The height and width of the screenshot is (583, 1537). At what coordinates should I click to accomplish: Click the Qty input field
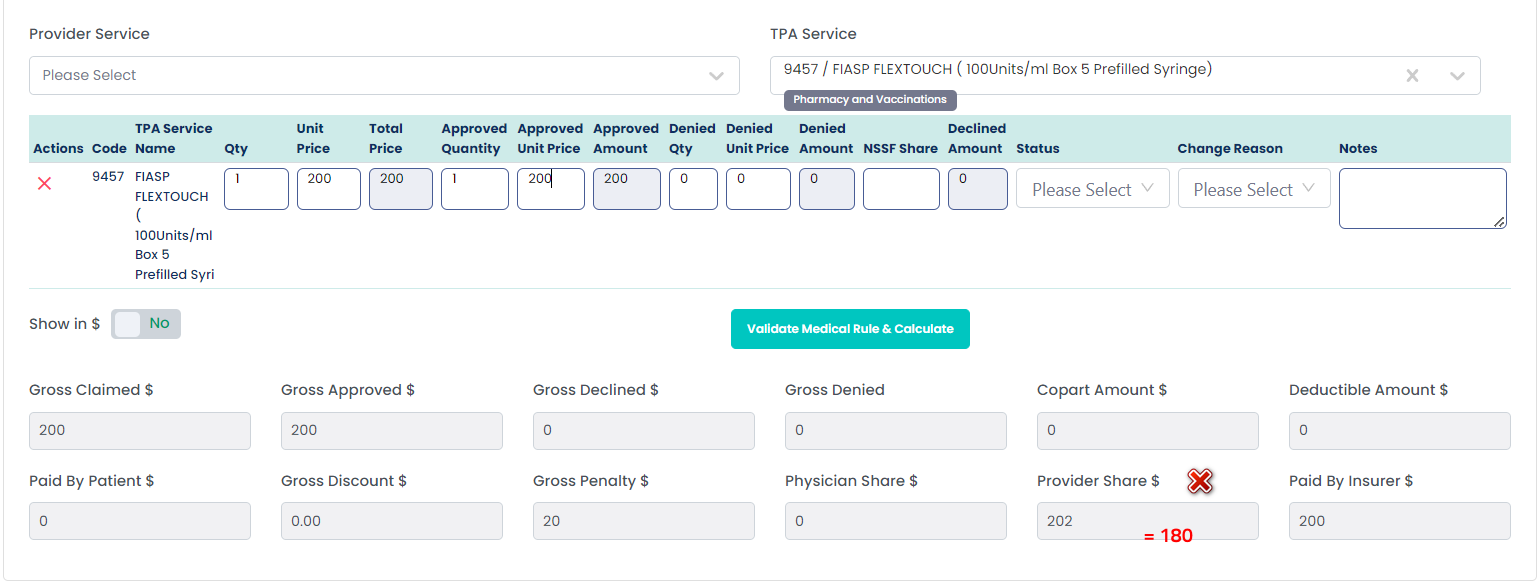pos(256,189)
